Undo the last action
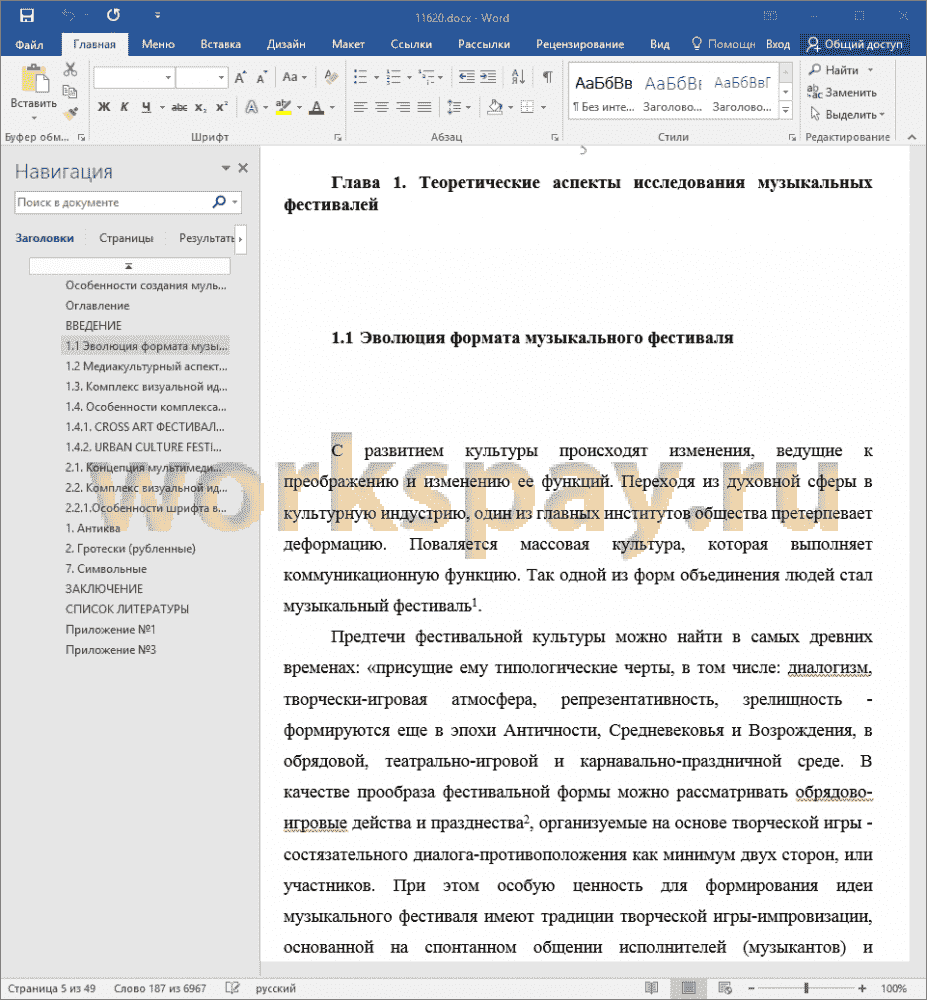 68,16
